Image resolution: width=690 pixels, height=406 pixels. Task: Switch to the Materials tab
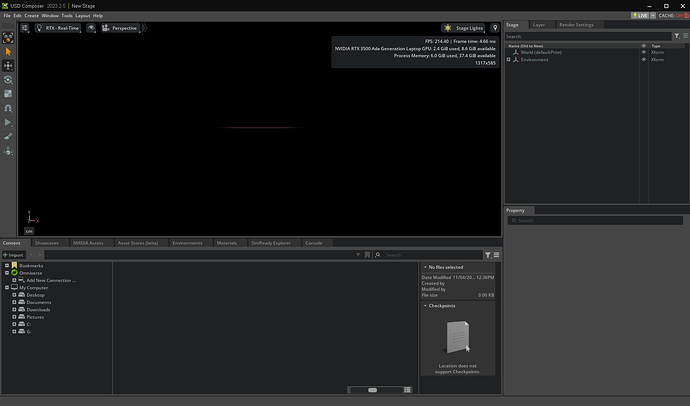(x=227, y=243)
